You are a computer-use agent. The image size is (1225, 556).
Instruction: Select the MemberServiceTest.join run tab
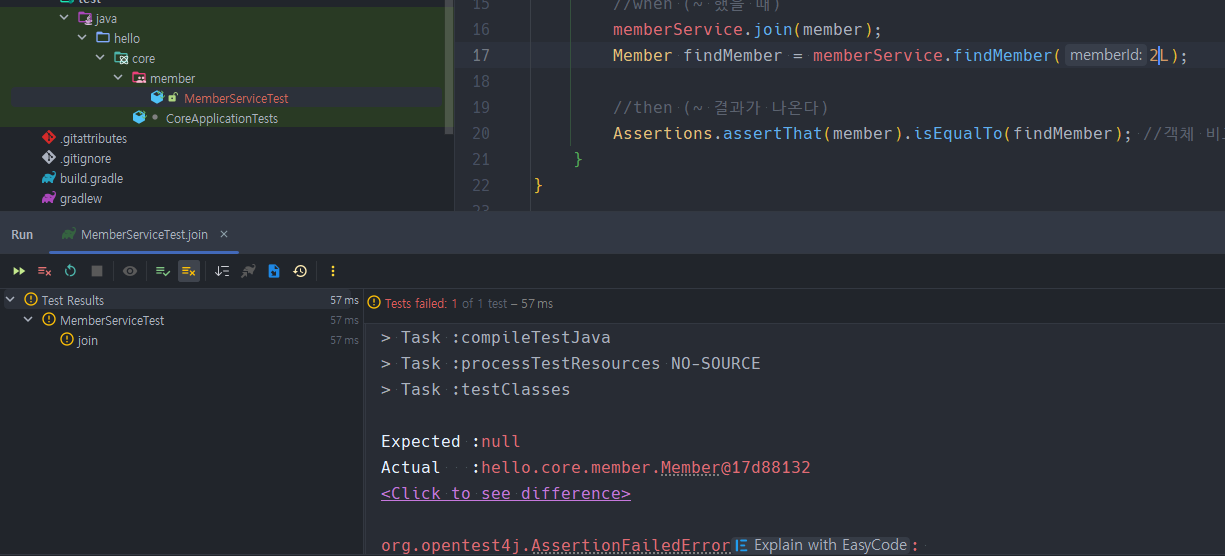coord(145,234)
